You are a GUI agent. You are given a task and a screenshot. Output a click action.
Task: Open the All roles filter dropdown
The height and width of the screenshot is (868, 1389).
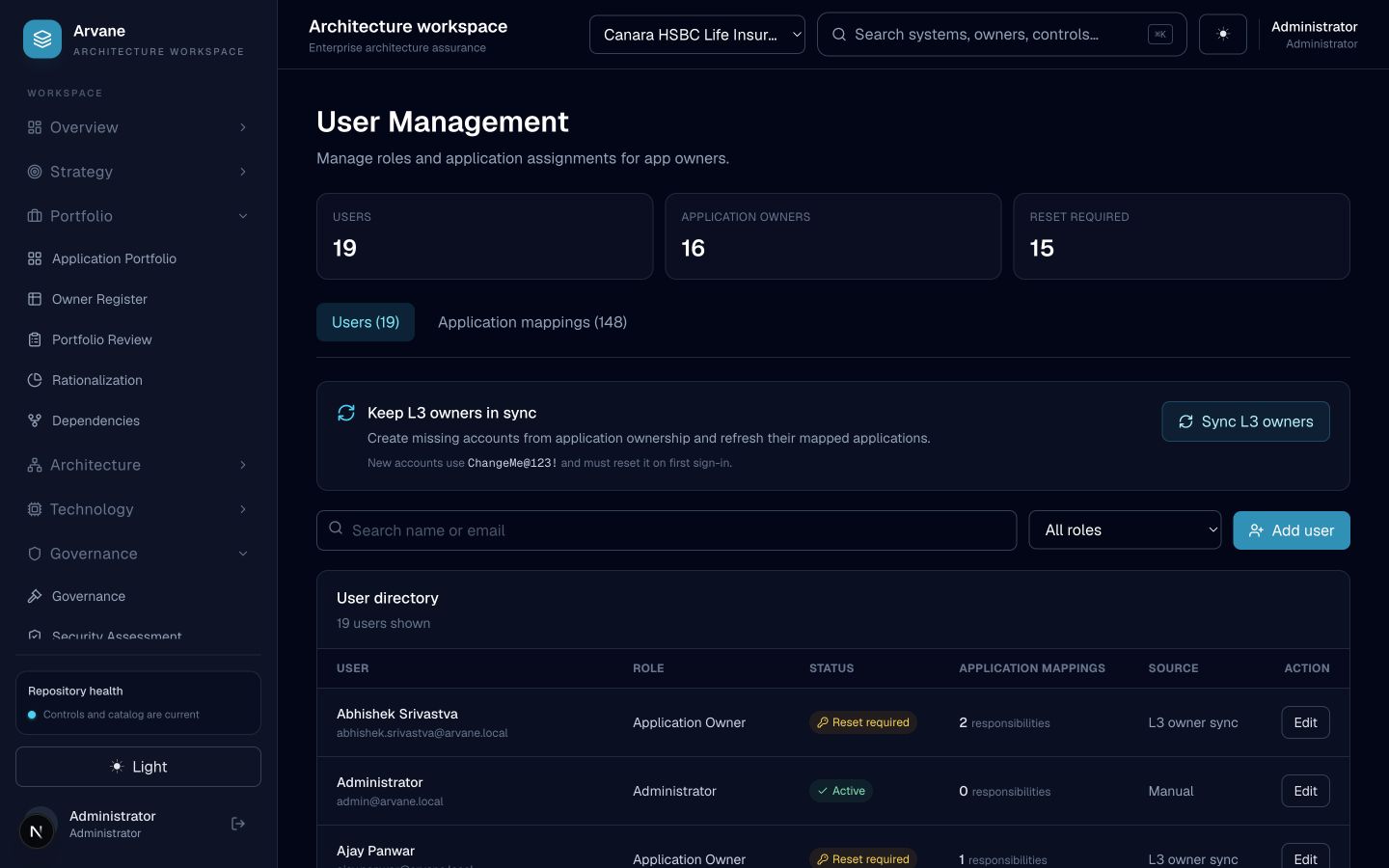(x=1125, y=530)
